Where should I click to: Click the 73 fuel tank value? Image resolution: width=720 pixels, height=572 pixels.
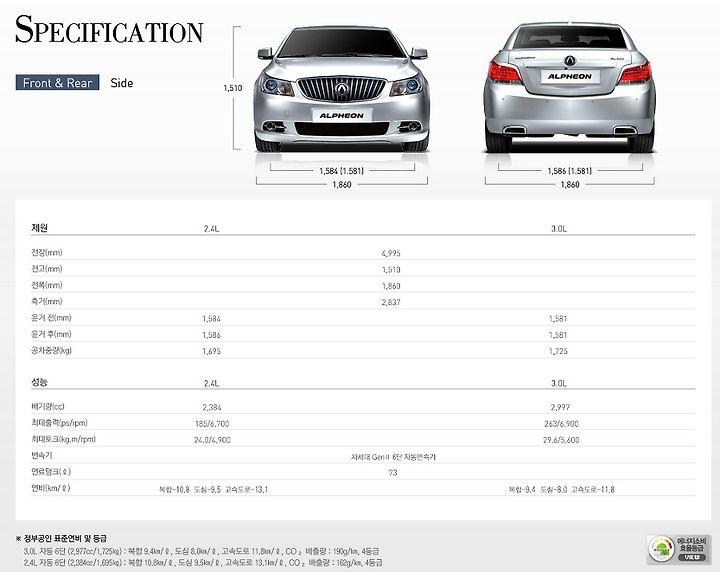393,473
